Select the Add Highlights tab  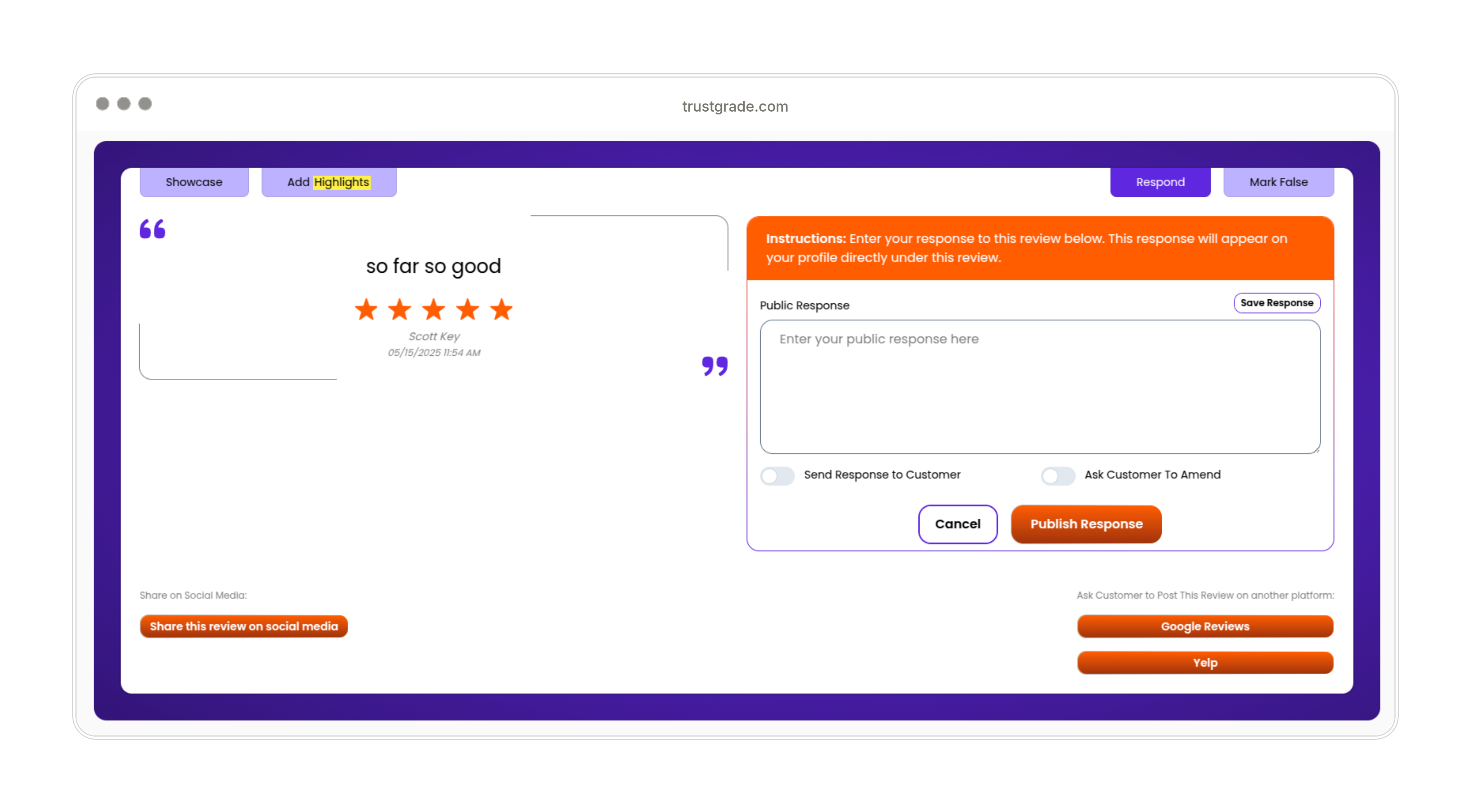pyautogui.click(x=329, y=182)
